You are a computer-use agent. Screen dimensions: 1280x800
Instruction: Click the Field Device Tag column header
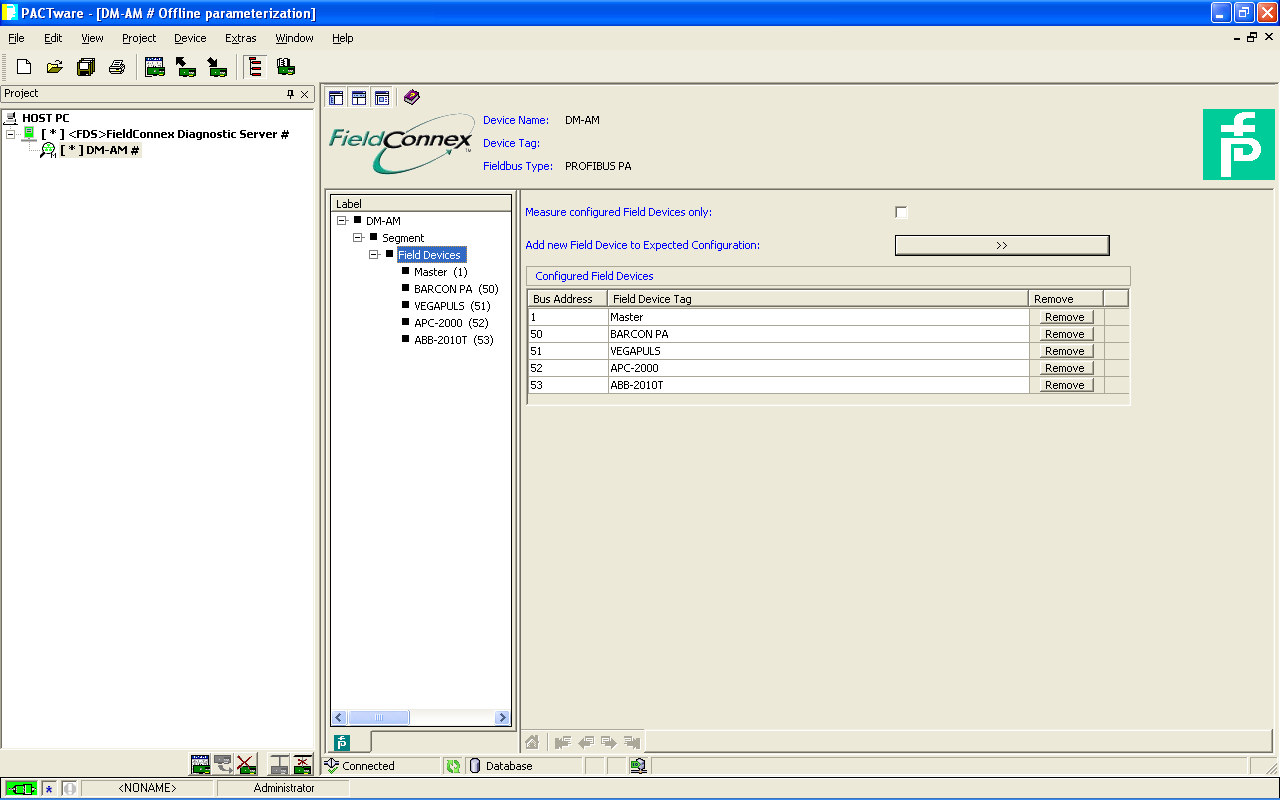tap(818, 298)
